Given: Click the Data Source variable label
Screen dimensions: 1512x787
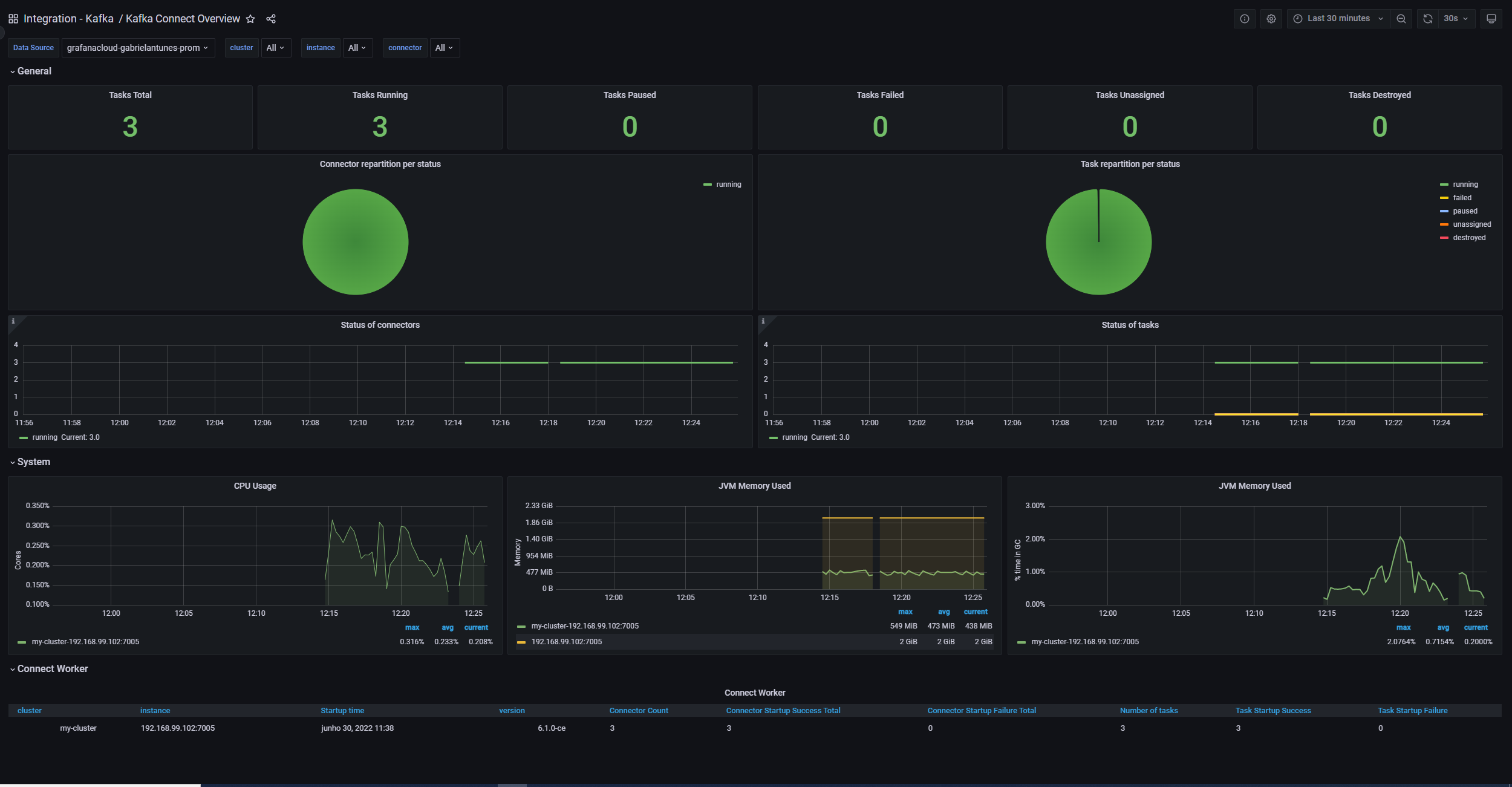Looking at the screenshot, I should click(x=33, y=48).
